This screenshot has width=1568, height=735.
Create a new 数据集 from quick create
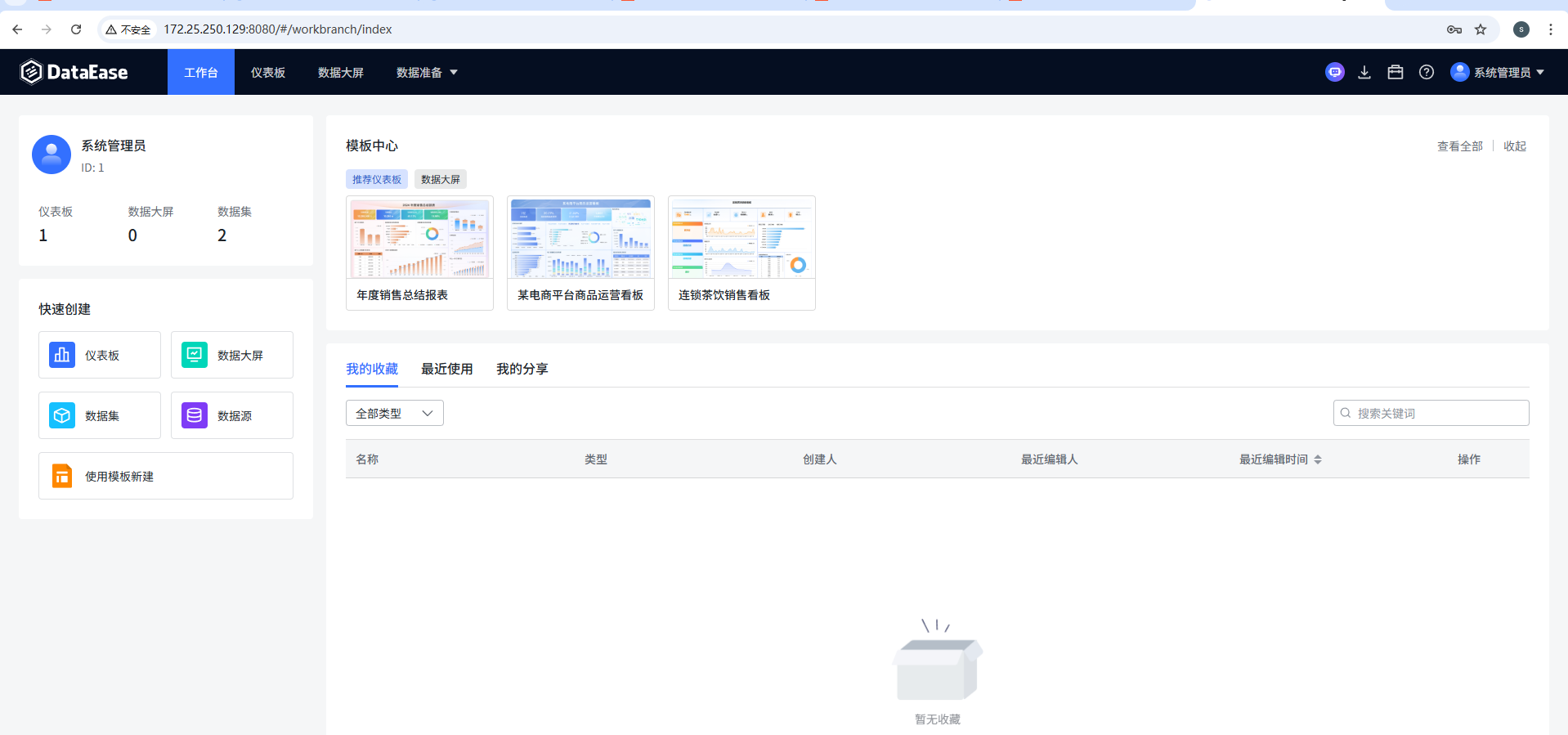point(100,415)
